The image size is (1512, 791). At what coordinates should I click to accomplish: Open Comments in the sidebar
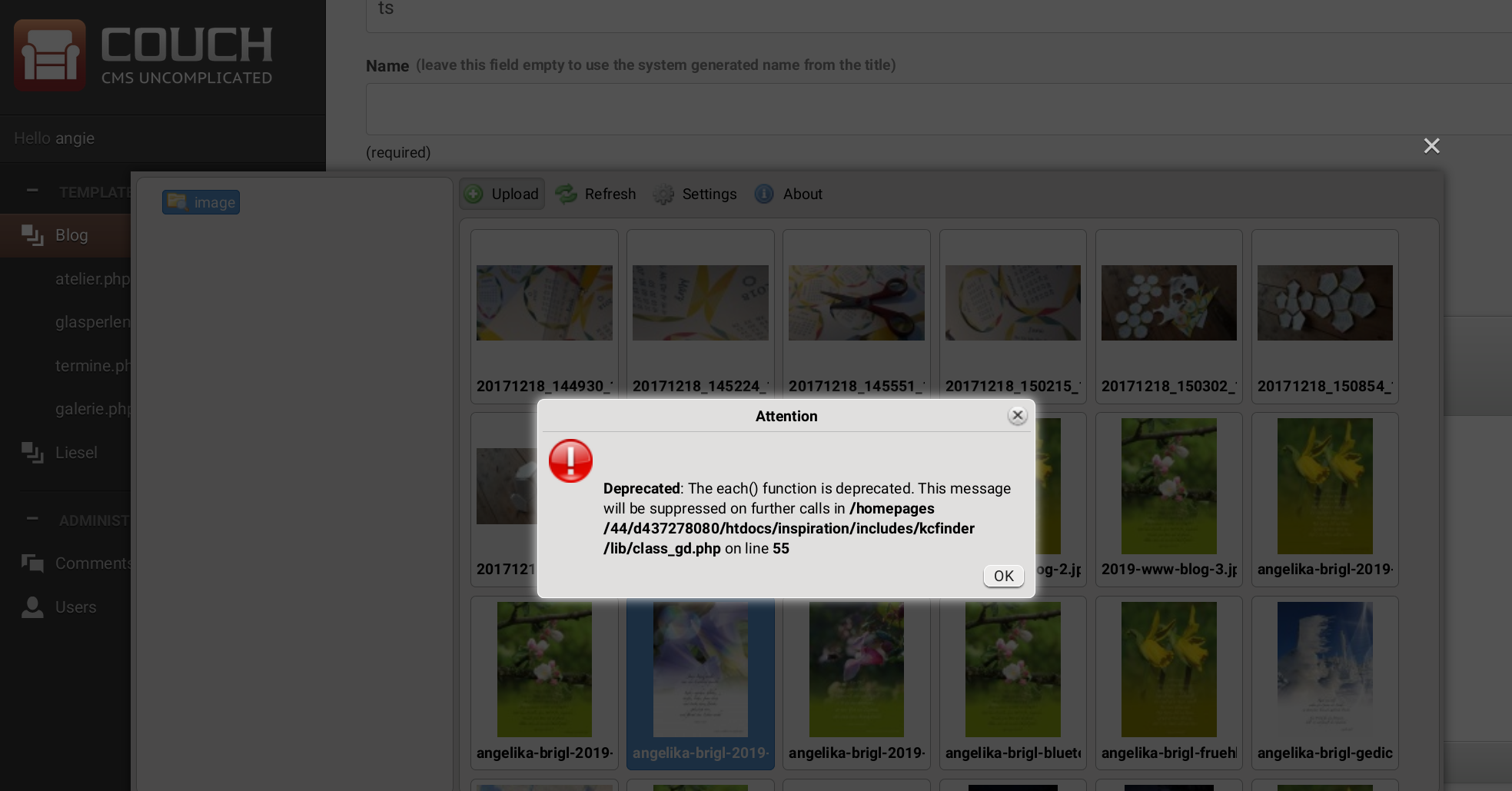point(92,563)
